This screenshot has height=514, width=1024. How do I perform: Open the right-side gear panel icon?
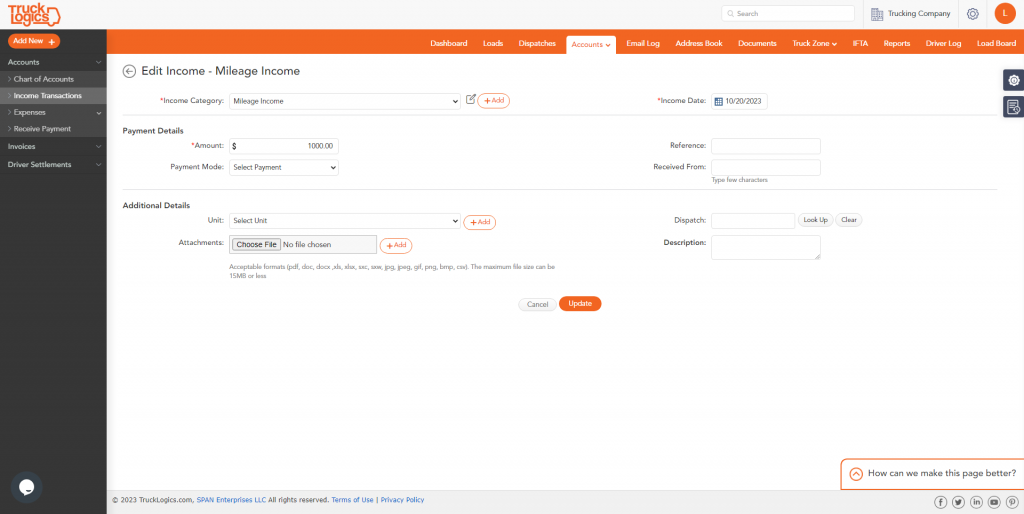click(x=1014, y=80)
